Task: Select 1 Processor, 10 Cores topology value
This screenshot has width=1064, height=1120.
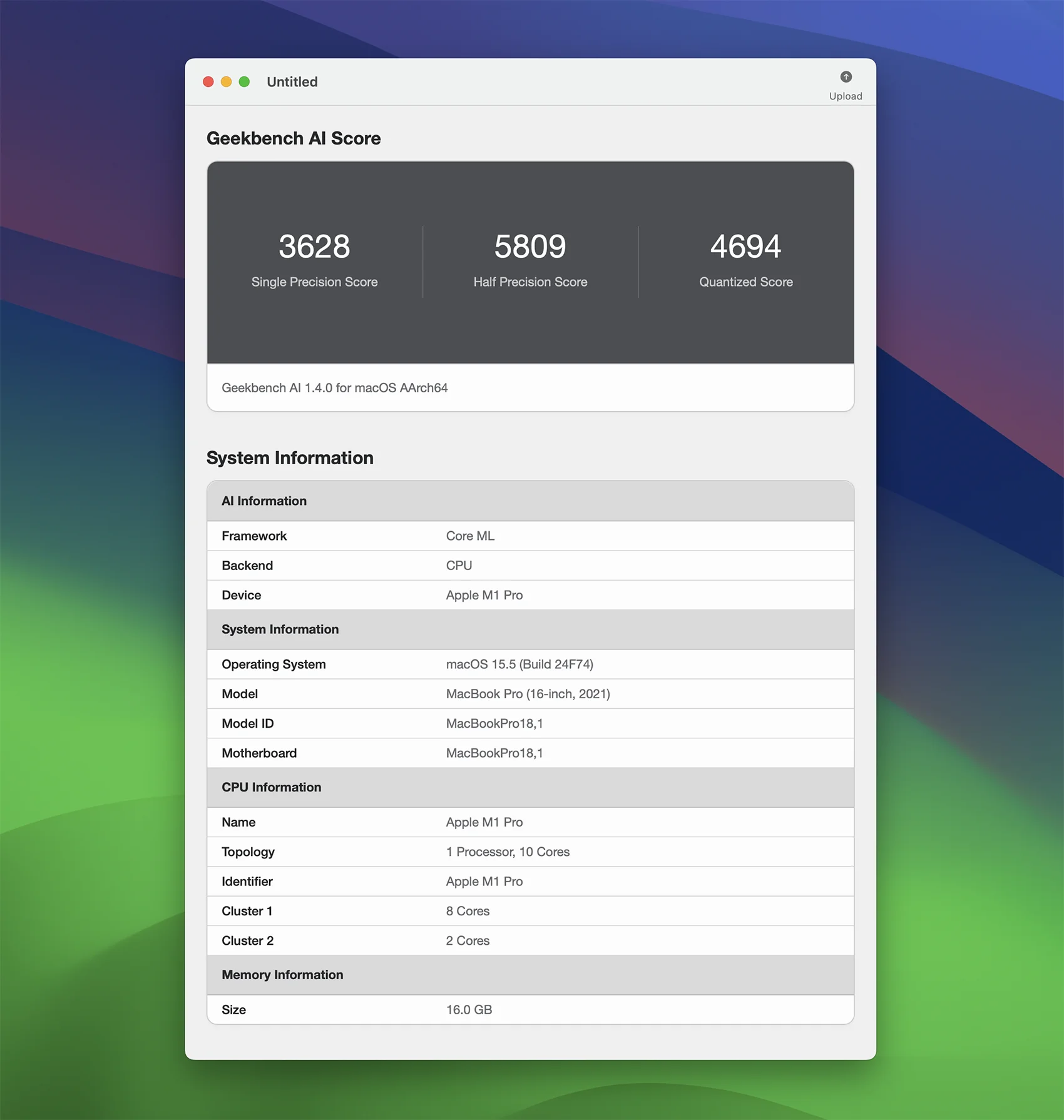Action: (x=508, y=852)
